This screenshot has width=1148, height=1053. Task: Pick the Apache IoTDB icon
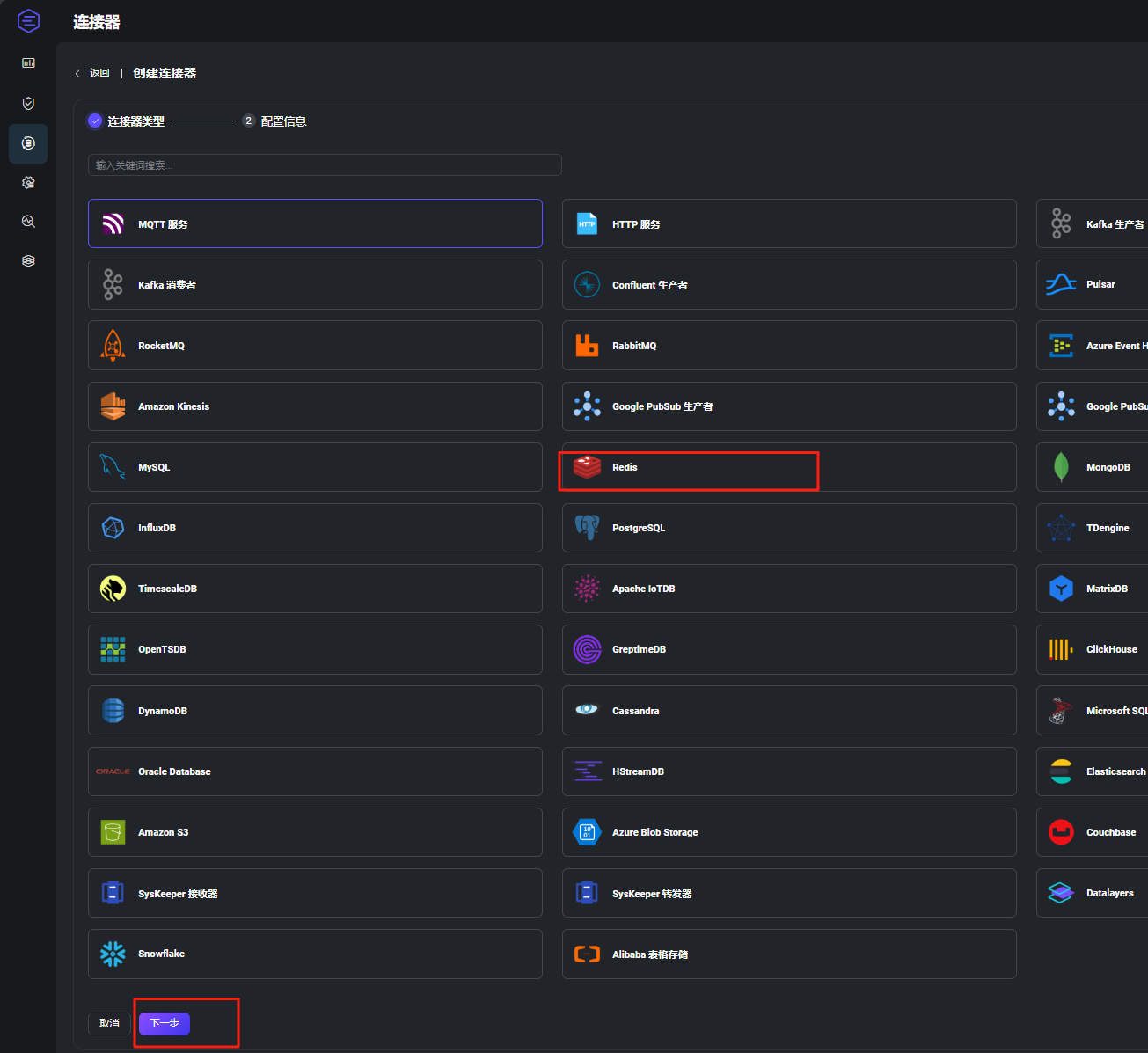[587, 588]
